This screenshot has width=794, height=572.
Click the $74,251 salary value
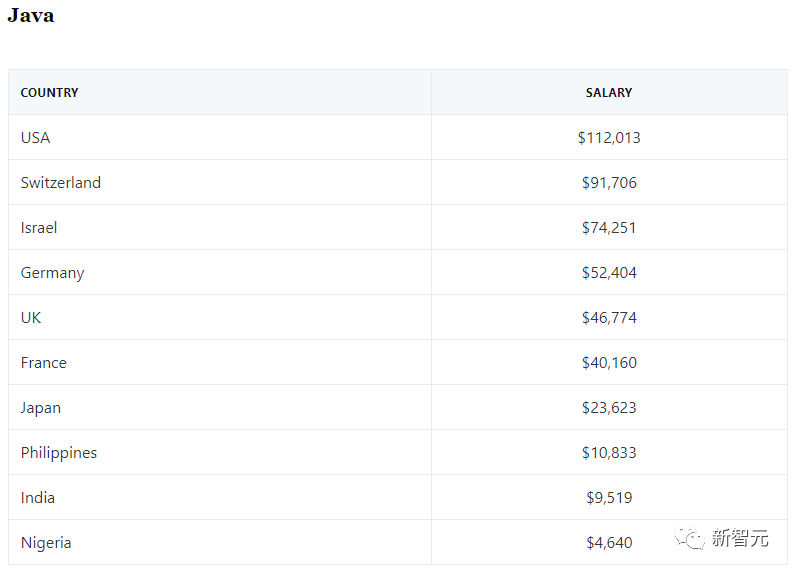[x=609, y=228]
